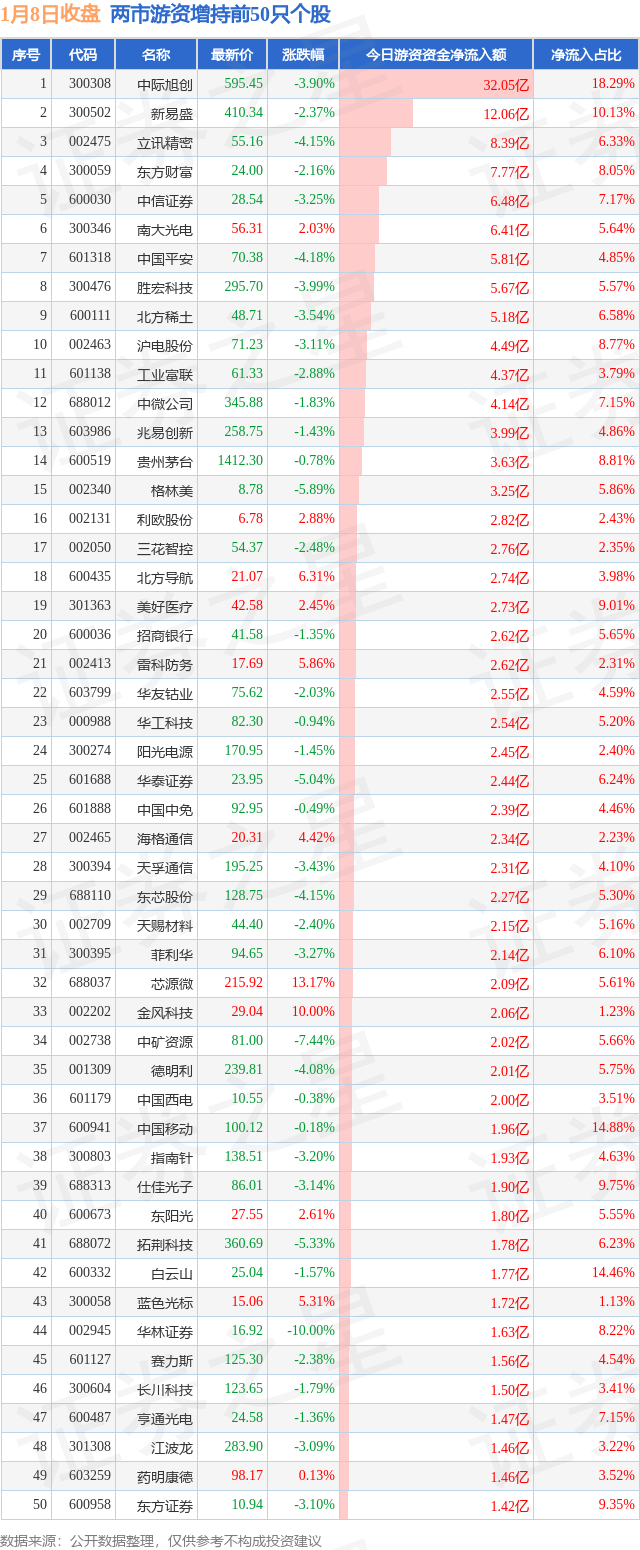Viewport: 640px width, 1550px height.
Task: Click the 名称 column header
Action: click(x=155, y=55)
